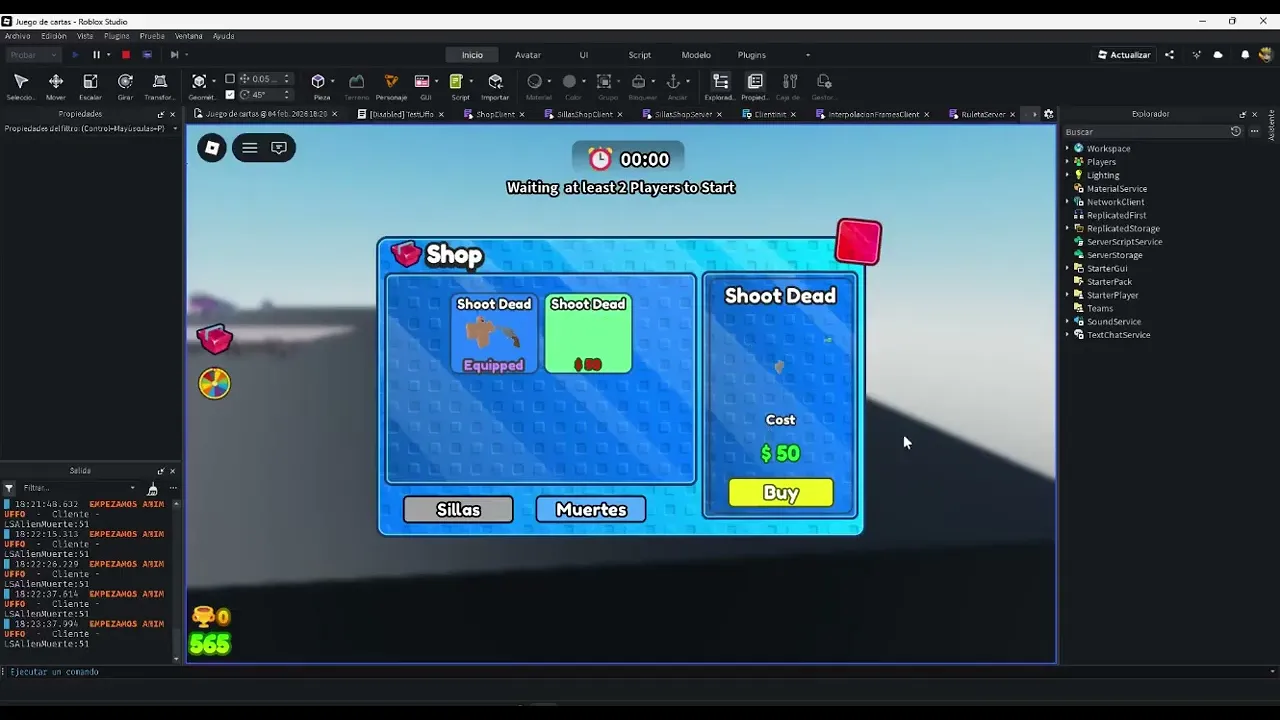This screenshot has height=720, width=1280.
Task: Open the script tabs settings gear
Action: (1048, 114)
